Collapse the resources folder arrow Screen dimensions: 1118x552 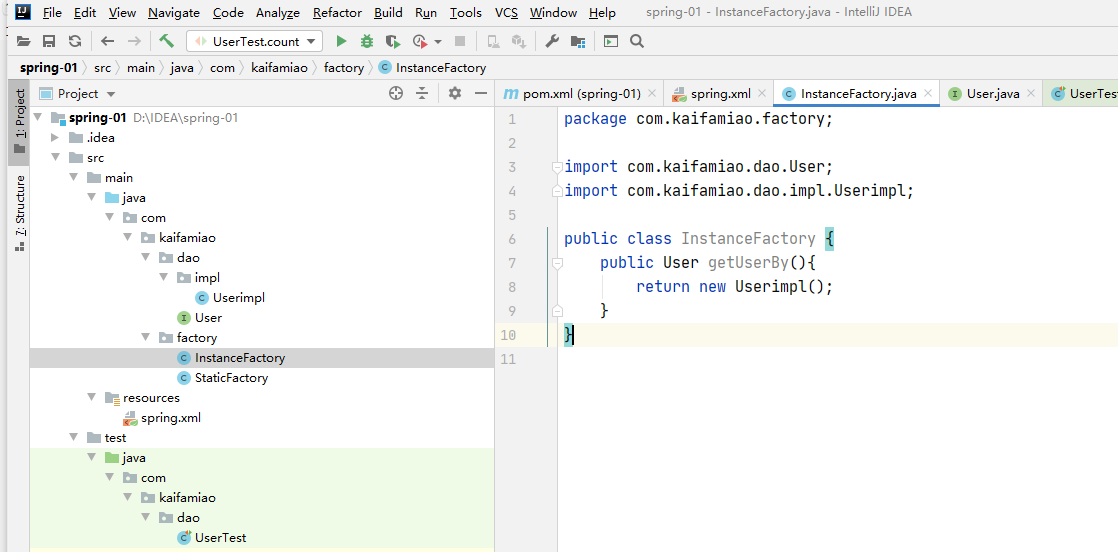[91, 397]
